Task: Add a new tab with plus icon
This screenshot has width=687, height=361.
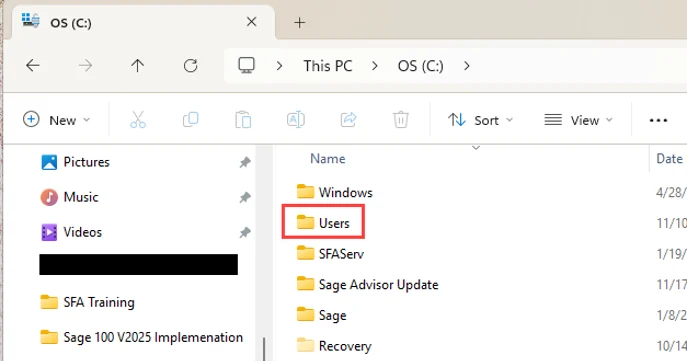Action: click(x=300, y=22)
